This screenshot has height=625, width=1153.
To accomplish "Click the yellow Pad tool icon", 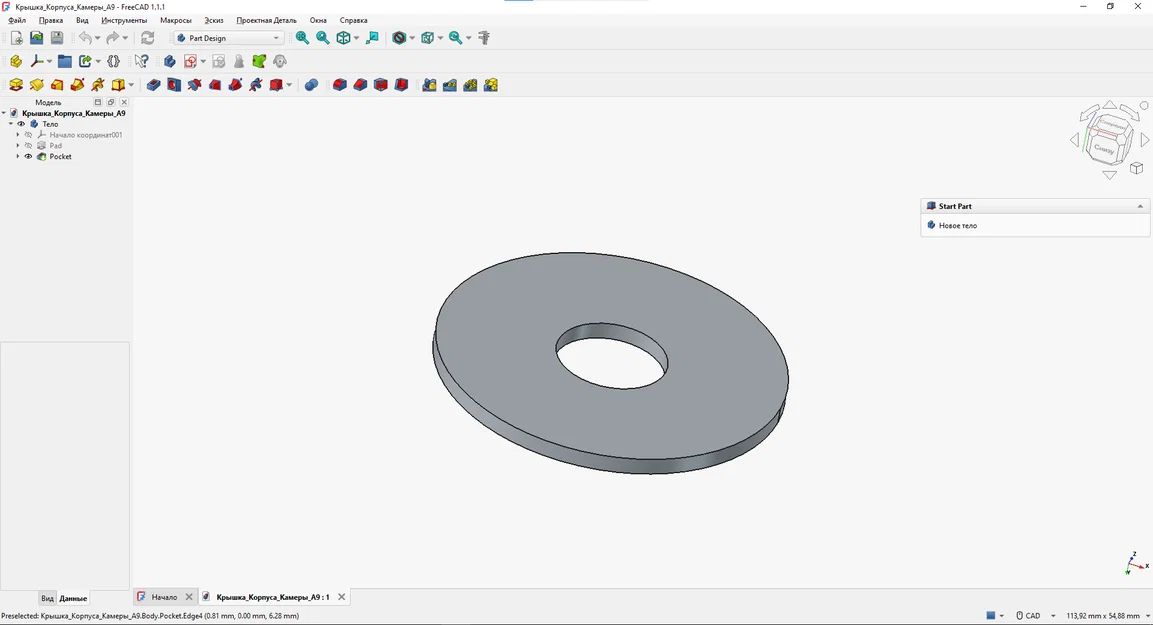I will pyautogui.click(x=16, y=85).
